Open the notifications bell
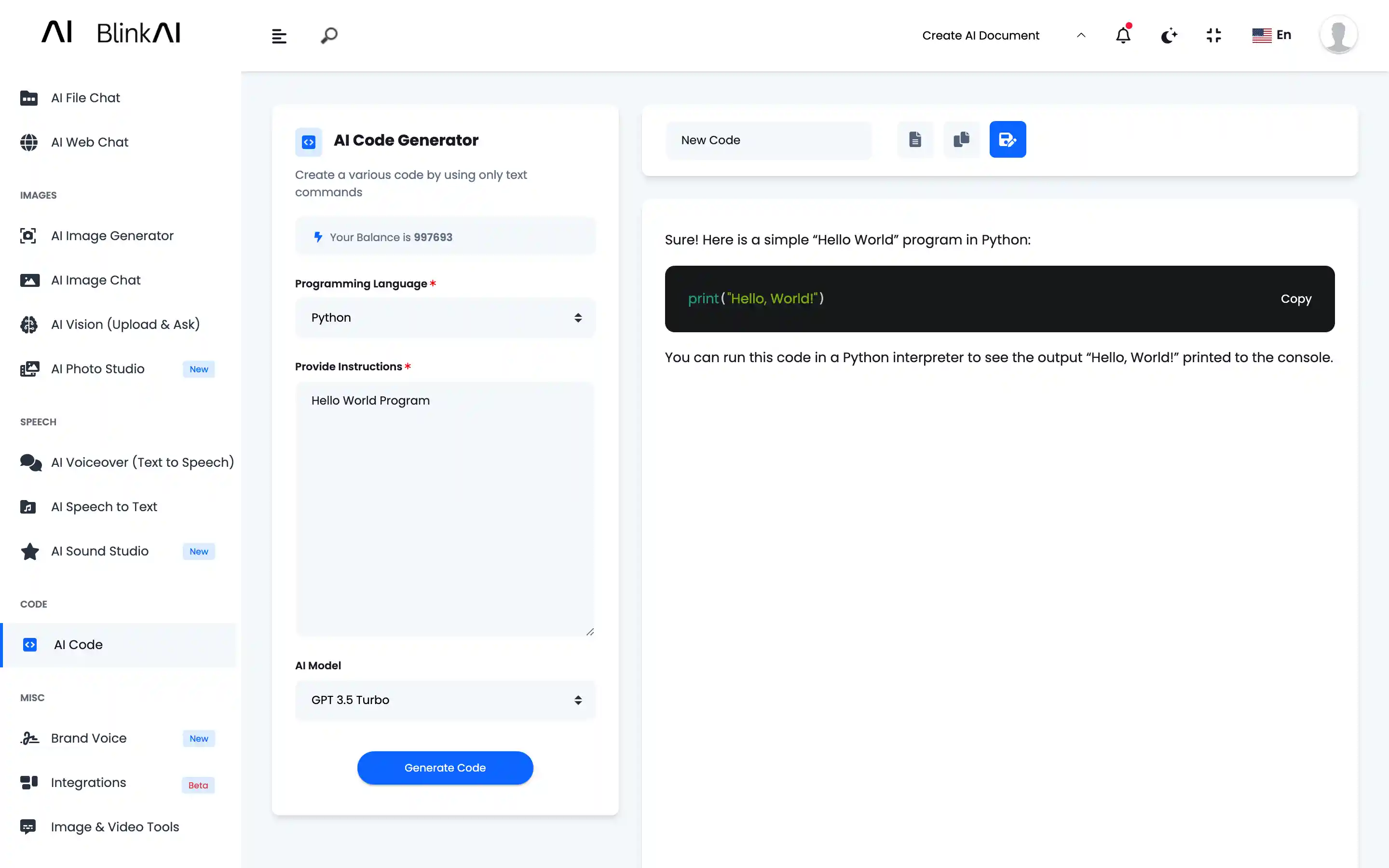The image size is (1389, 868). (x=1123, y=35)
